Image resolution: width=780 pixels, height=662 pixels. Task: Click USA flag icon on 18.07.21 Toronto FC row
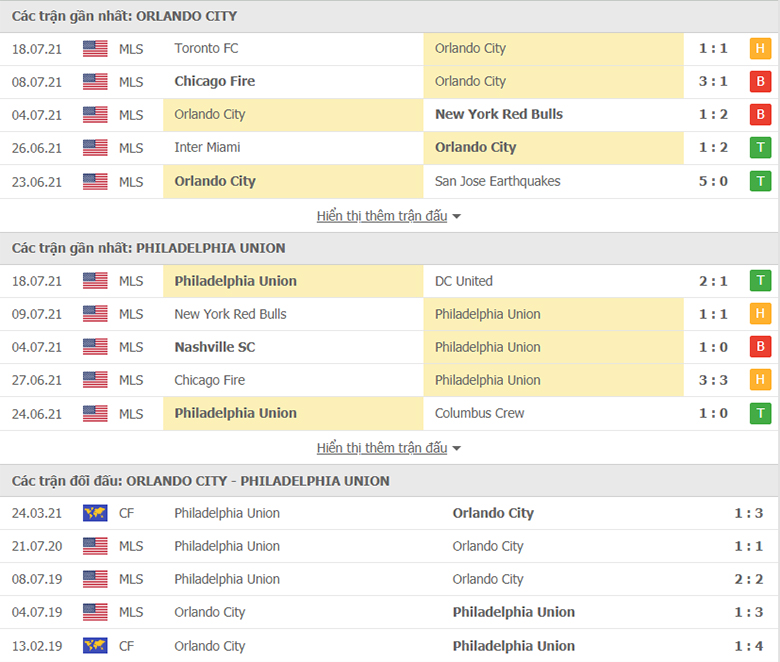click(x=95, y=49)
